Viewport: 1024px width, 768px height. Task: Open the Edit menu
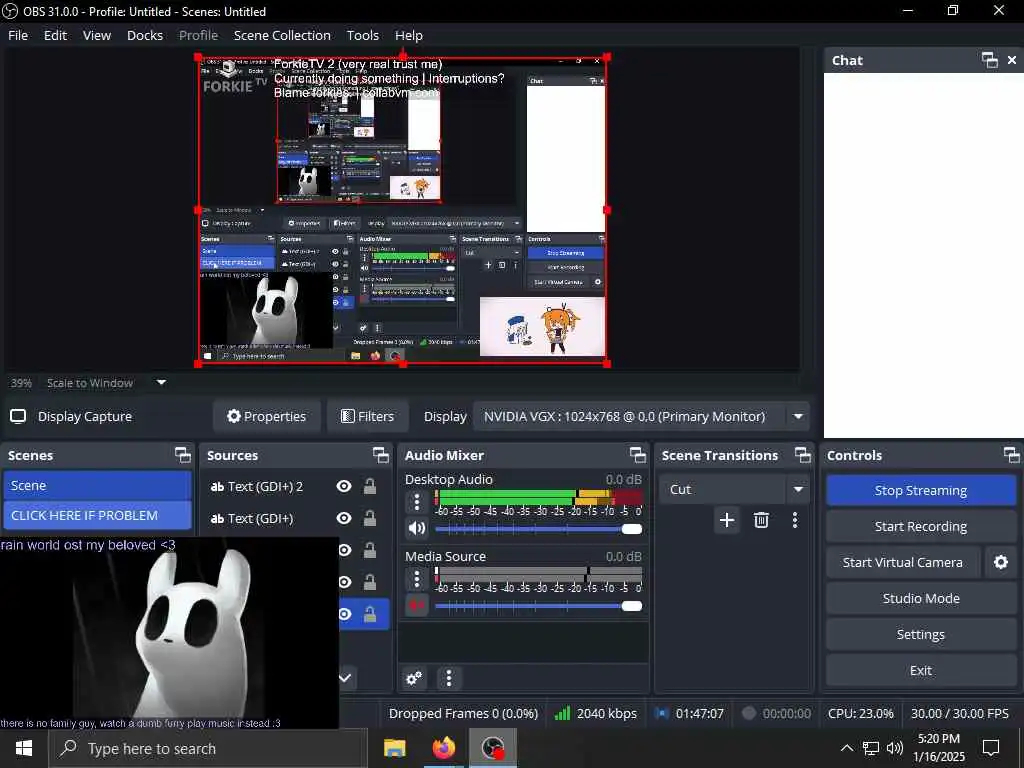(56, 35)
